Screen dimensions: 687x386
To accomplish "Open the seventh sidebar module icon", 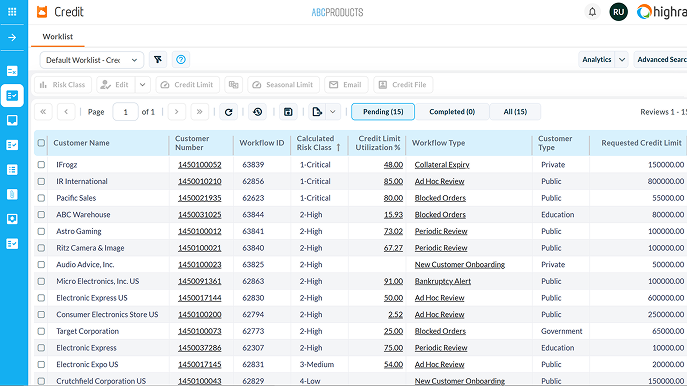I will (x=12, y=219).
